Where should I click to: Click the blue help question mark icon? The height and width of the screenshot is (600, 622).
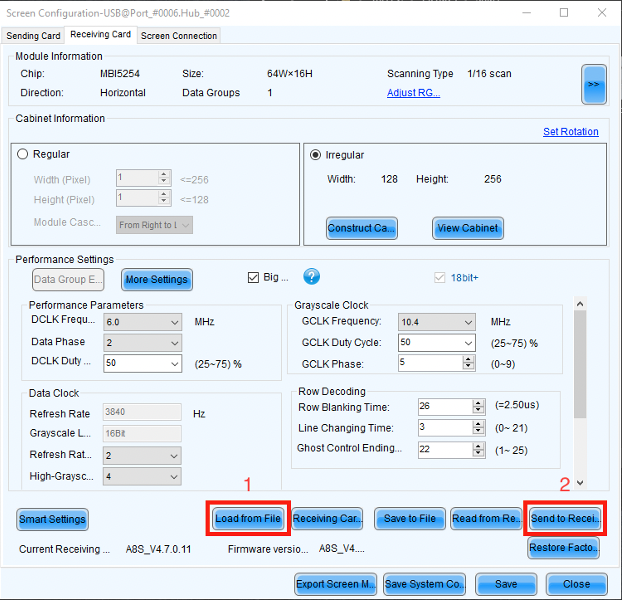click(311, 277)
